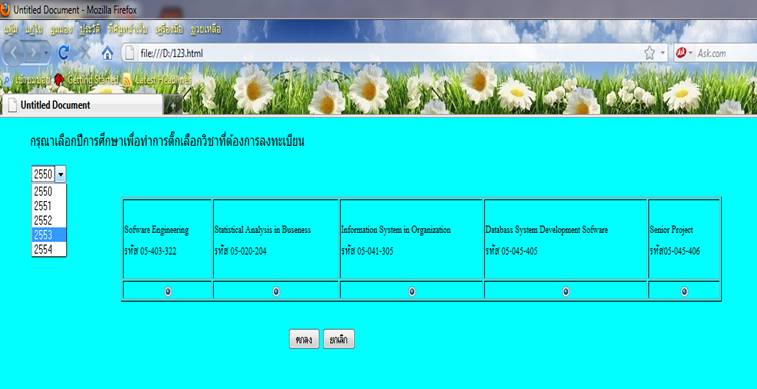The width and height of the screenshot is (757, 389).
Task: Open the Getting Started bookmark
Action: pyautogui.click(x=86, y=79)
